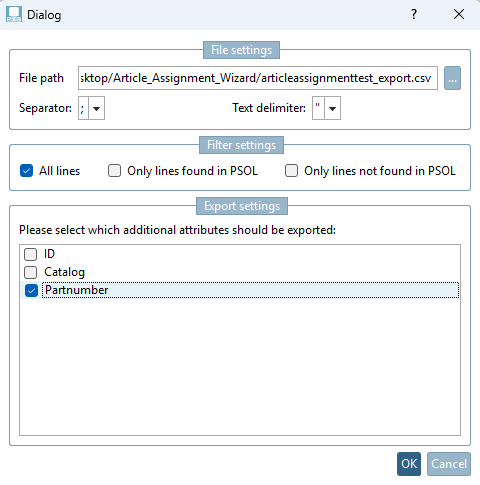This screenshot has height=485, width=480.
Task: Click the Cancel button
Action: (x=449, y=464)
